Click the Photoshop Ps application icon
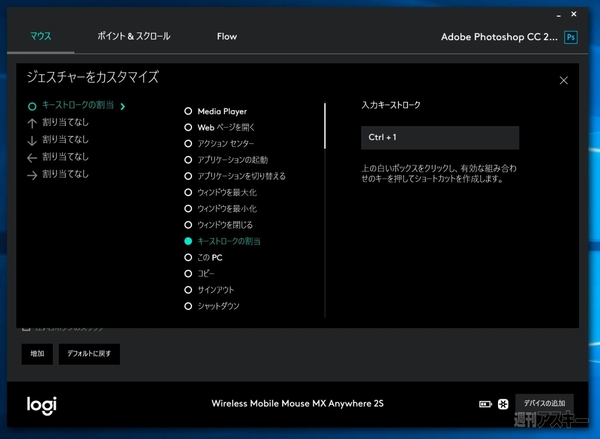 [571, 37]
